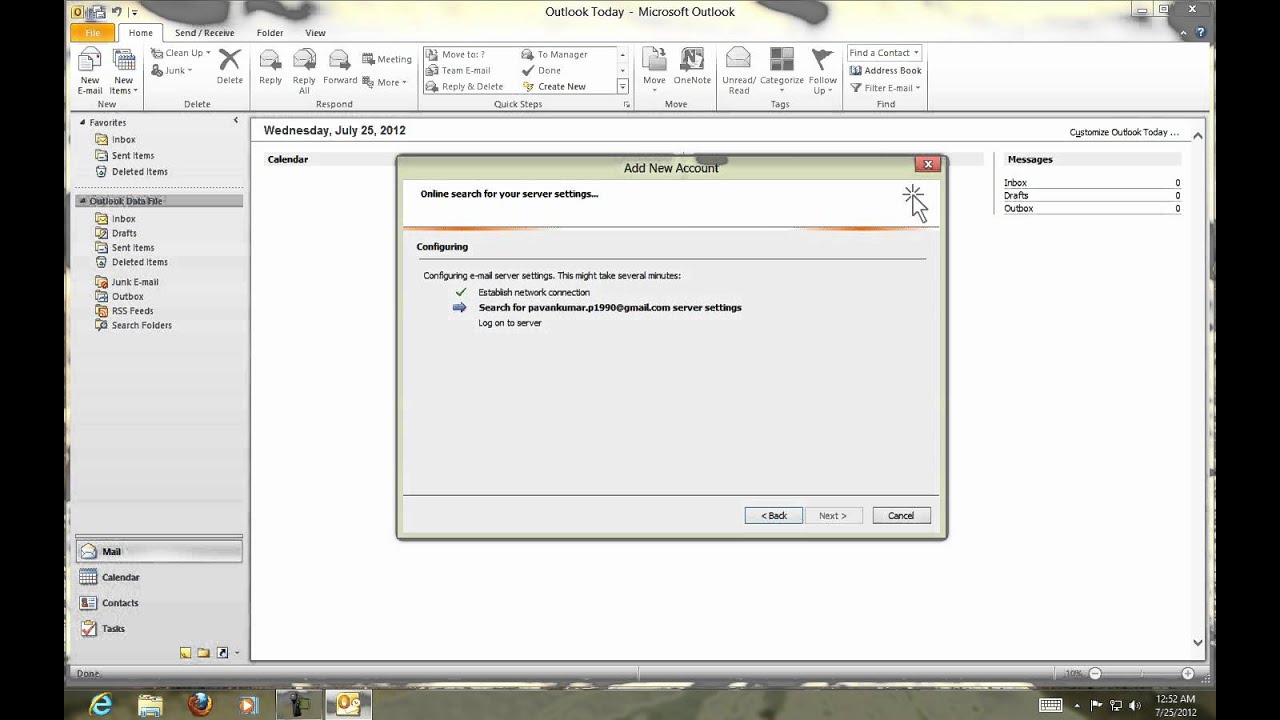The height and width of the screenshot is (720, 1280).
Task: Click the New E-mail ribbon icon
Action: 90,71
